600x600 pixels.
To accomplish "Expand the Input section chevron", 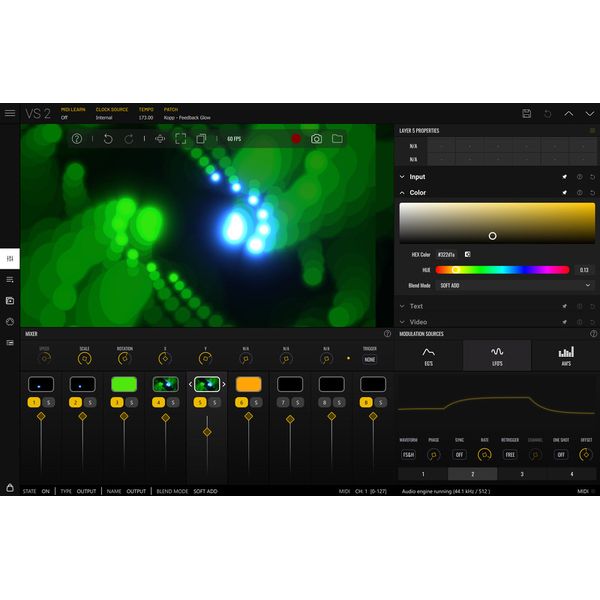I will pyautogui.click(x=402, y=177).
